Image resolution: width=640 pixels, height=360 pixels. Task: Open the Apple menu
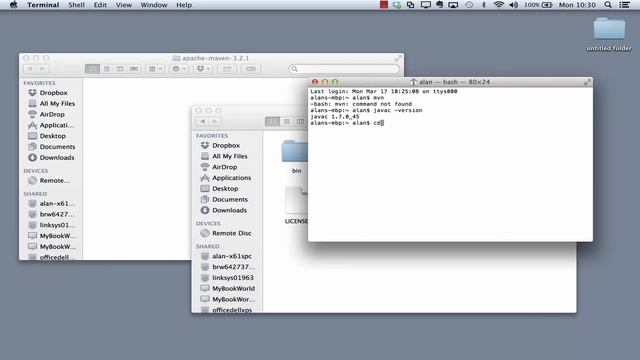(x=13, y=5)
